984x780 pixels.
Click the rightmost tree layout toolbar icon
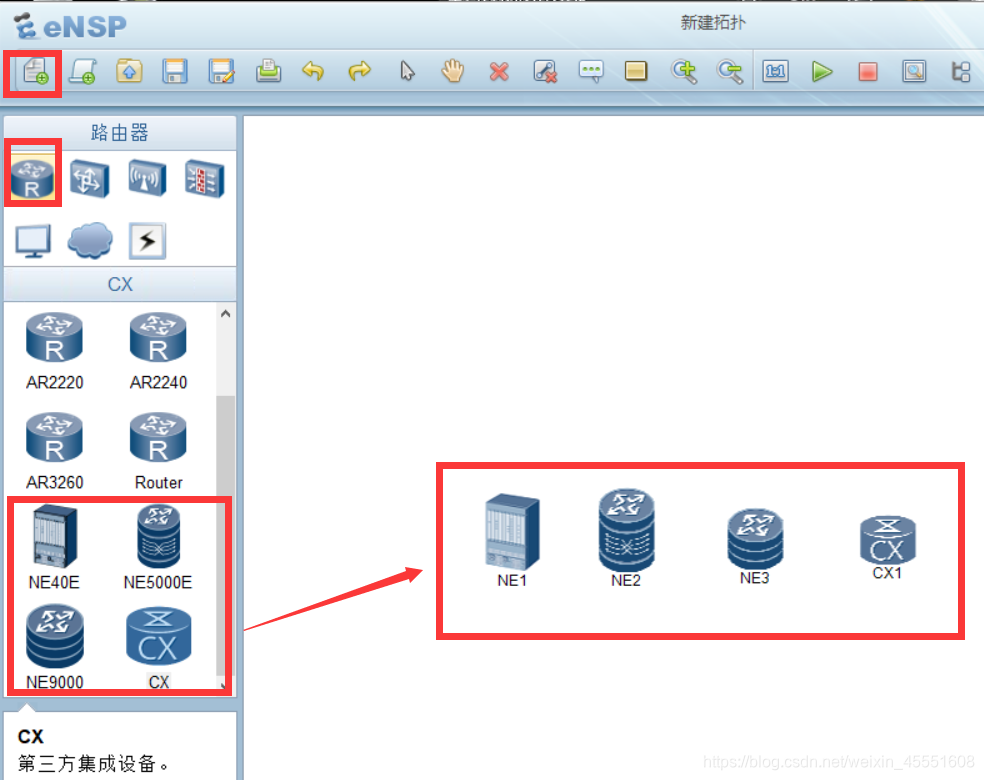(x=961, y=71)
